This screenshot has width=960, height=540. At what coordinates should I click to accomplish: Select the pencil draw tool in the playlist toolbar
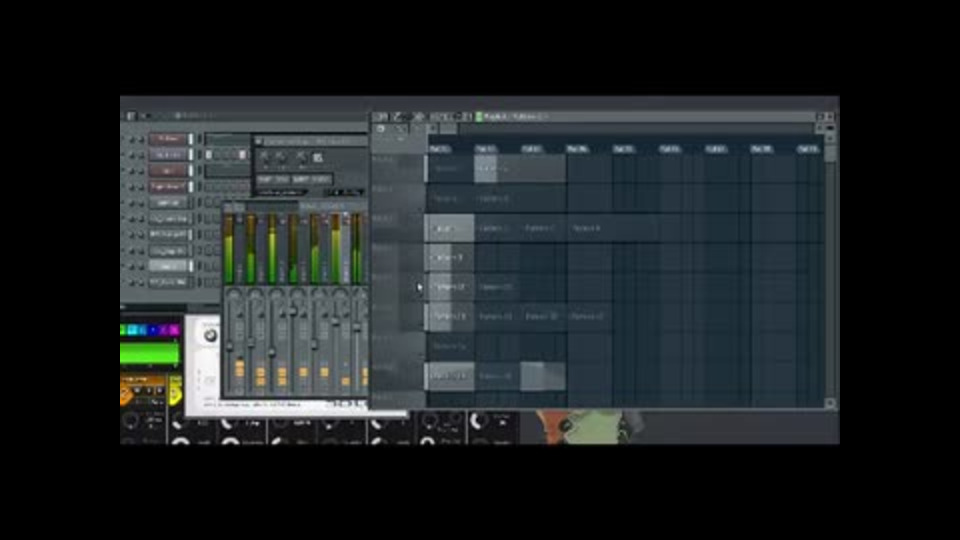tap(397, 116)
